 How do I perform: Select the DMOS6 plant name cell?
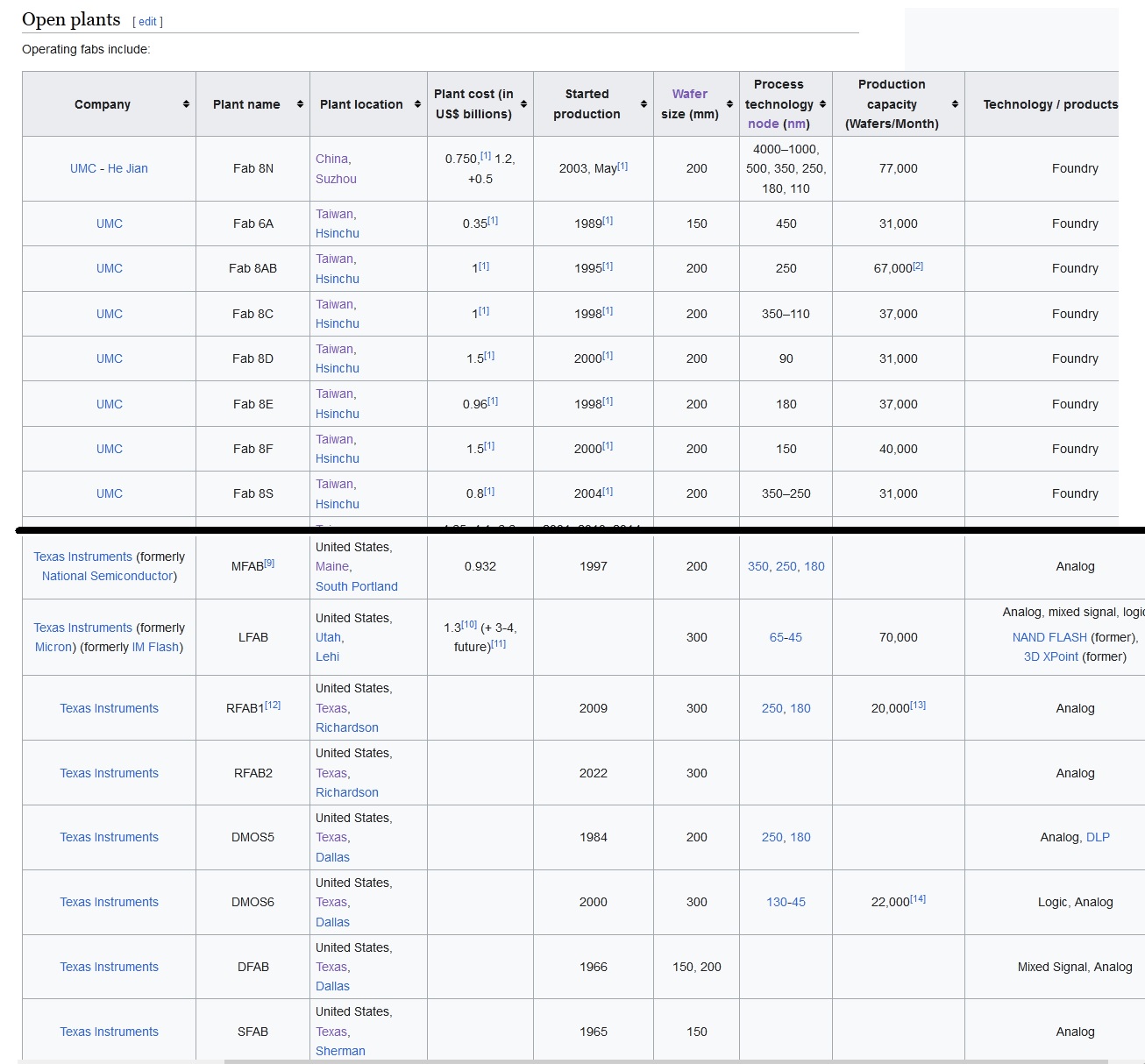pyautogui.click(x=252, y=902)
